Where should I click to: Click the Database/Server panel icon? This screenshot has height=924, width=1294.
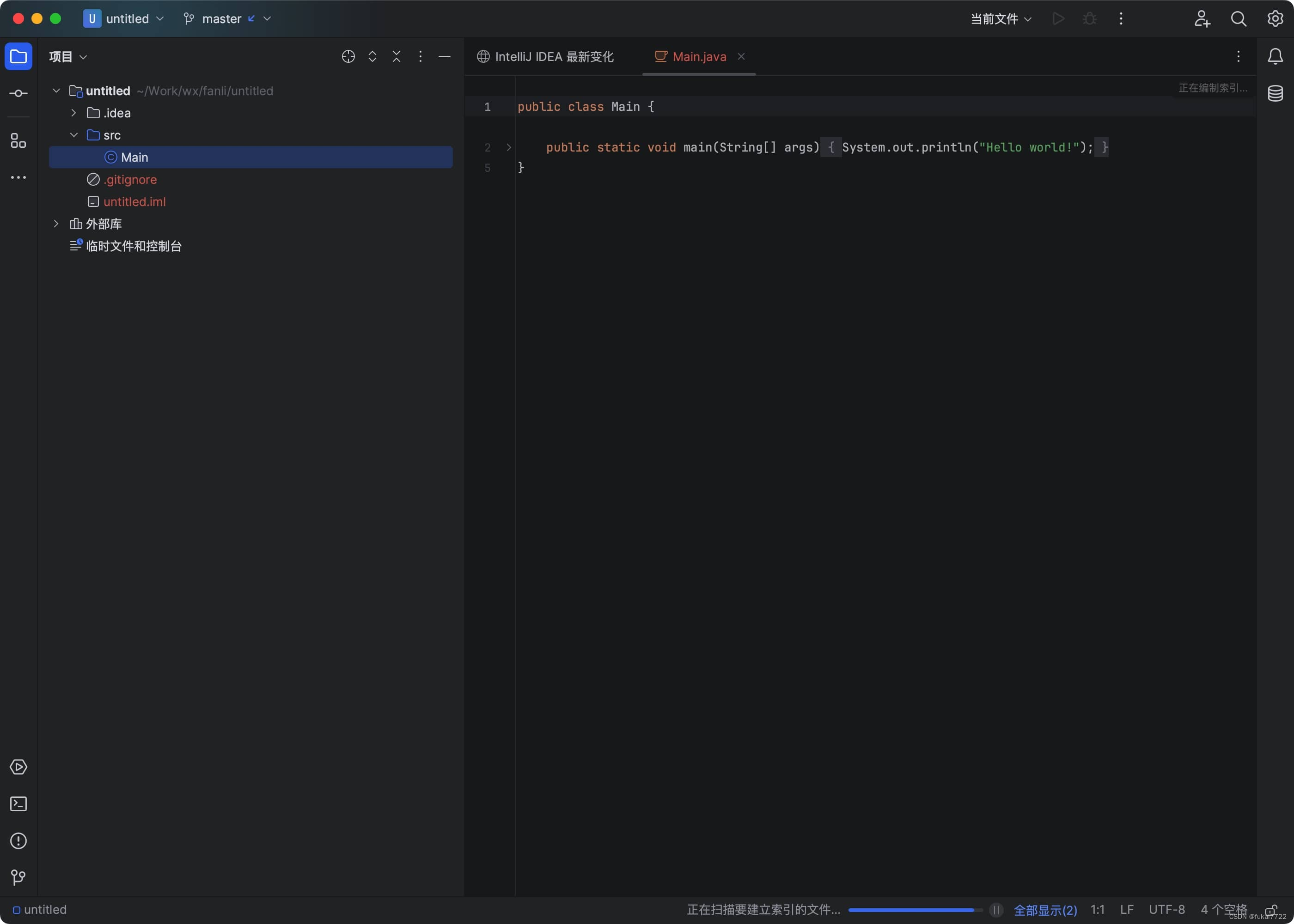(1276, 93)
